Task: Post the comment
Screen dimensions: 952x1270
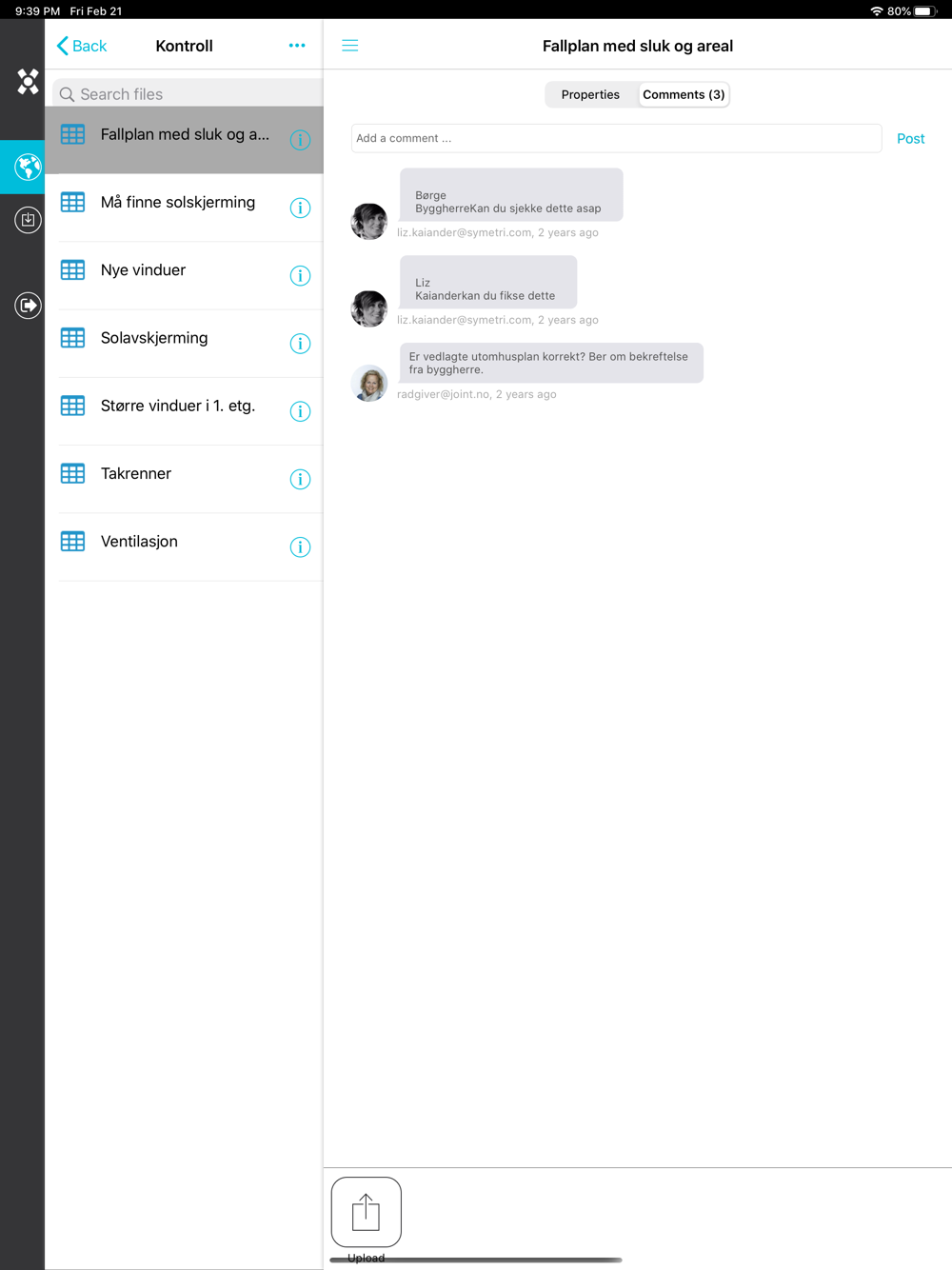Action: [910, 139]
